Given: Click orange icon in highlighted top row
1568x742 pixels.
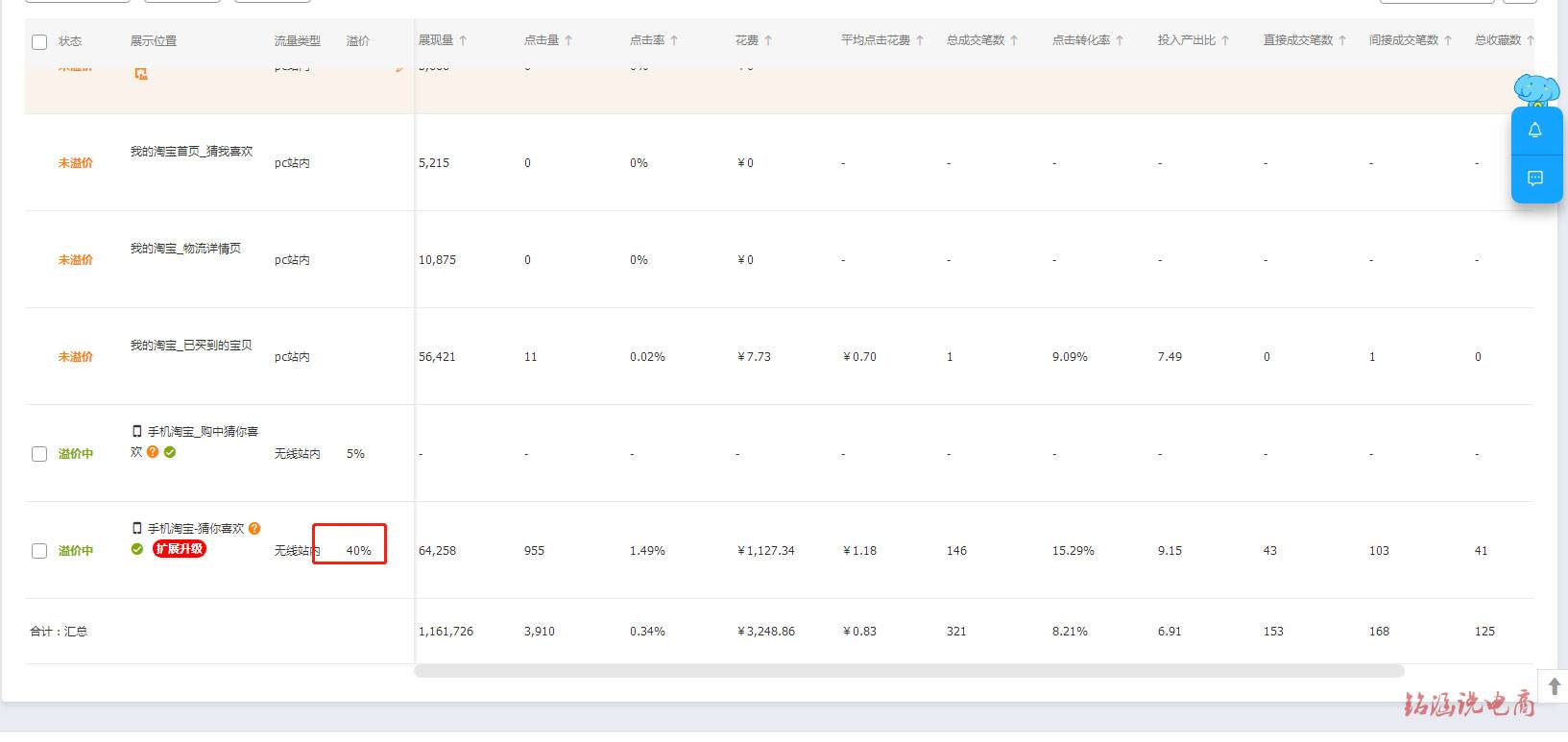Looking at the screenshot, I should (141, 74).
